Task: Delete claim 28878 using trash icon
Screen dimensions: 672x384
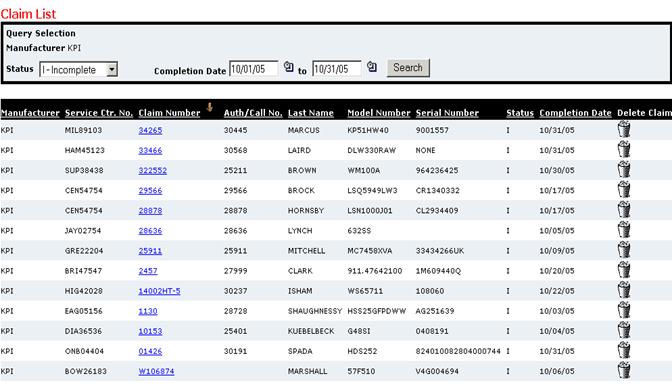Action: (x=624, y=210)
